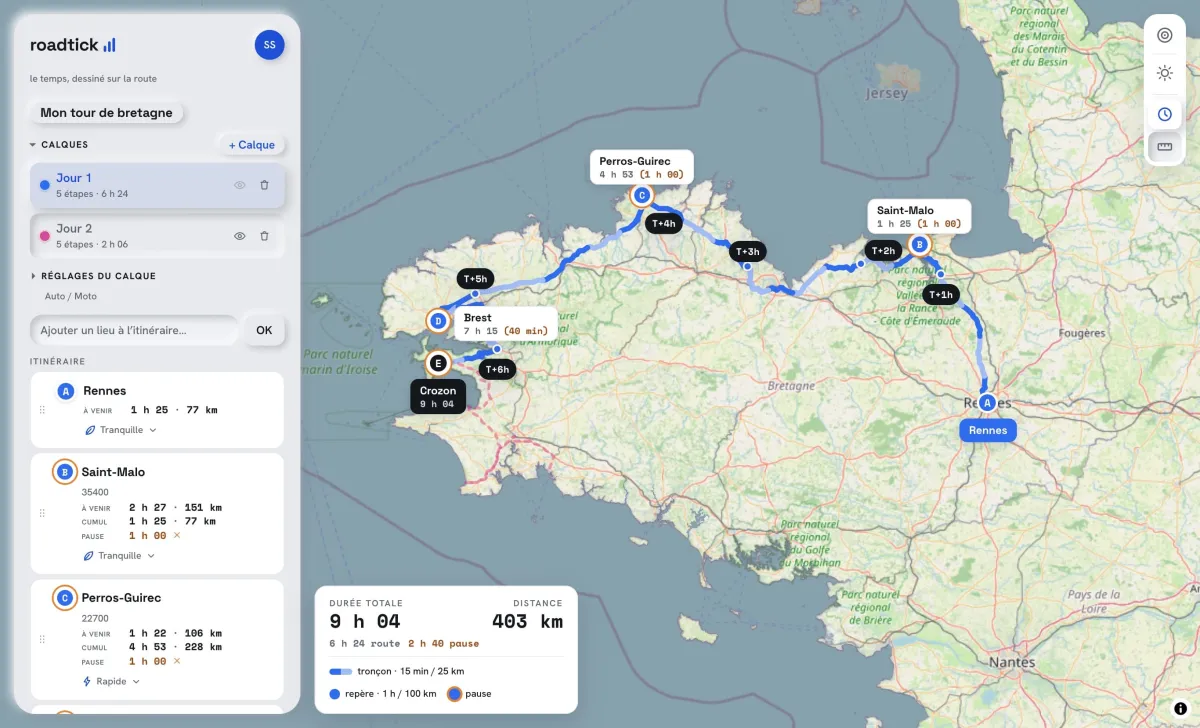Open the Perros-Guirec Rapide pace dropdown
This screenshot has height=728, width=1200.
point(111,682)
